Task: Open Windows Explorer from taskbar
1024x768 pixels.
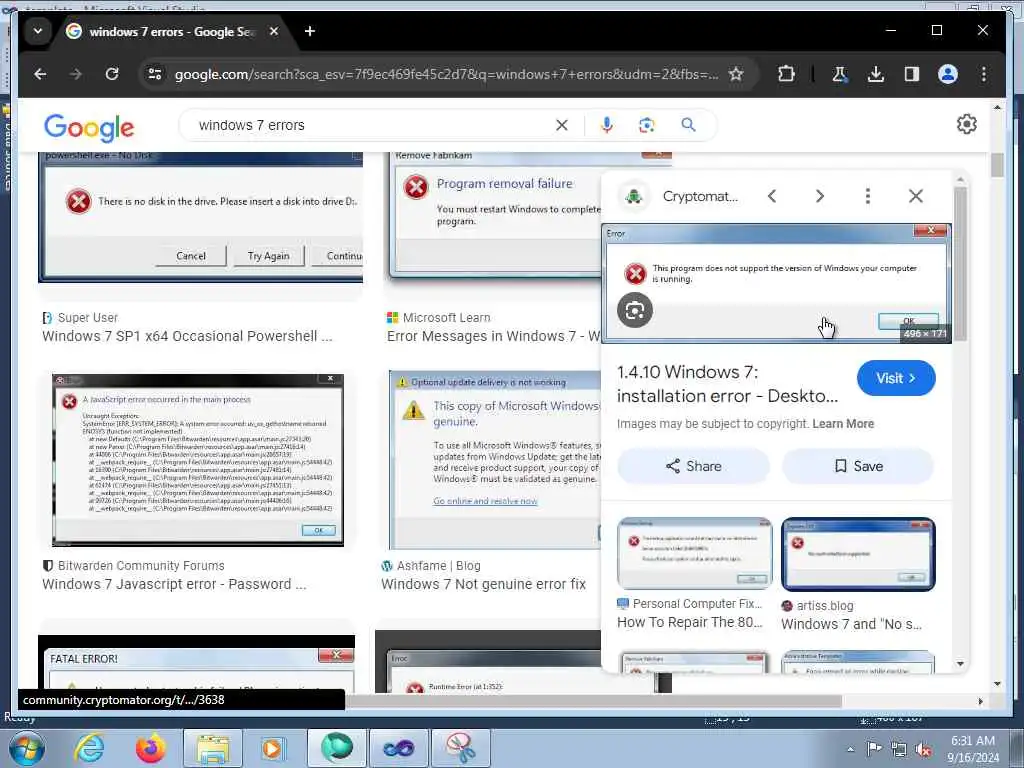Action: pos(213,748)
